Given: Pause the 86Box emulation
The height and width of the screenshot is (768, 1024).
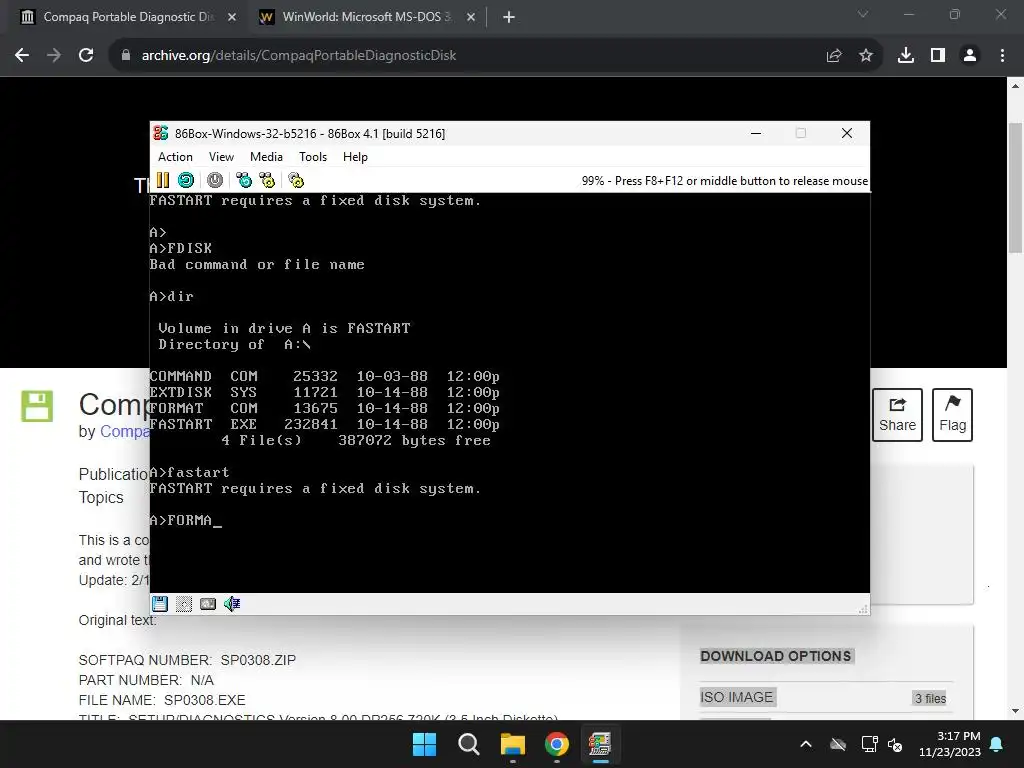Looking at the screenshot, I should tap(163, 180).
